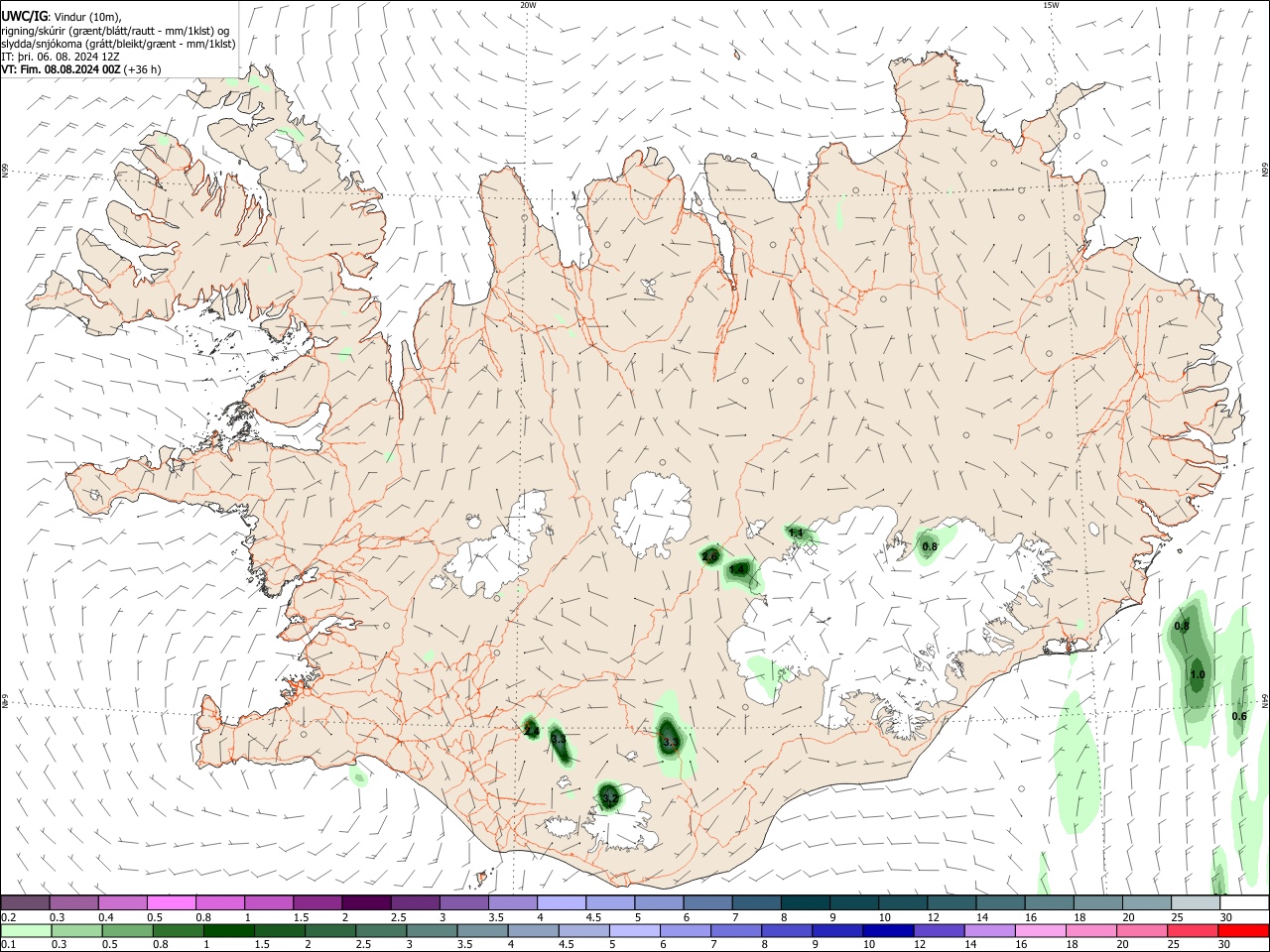Click the pale green 0.1 swatch in the rain legend
Image resolution: width=1270 pixels, height=952 pixels.
tap(26, 930)
